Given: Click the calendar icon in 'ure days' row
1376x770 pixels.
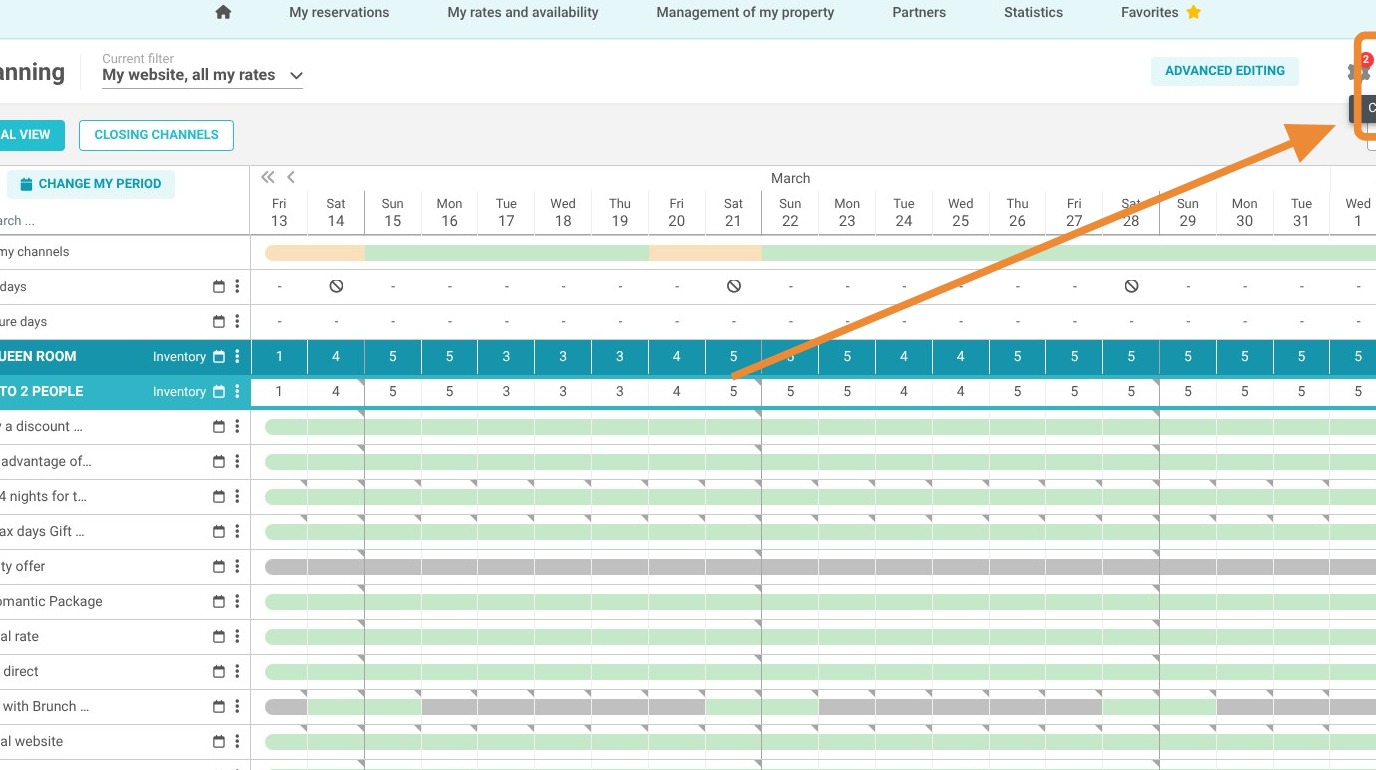Looking at the screenshot, I should pyautogui.click(x=219, y=322).
